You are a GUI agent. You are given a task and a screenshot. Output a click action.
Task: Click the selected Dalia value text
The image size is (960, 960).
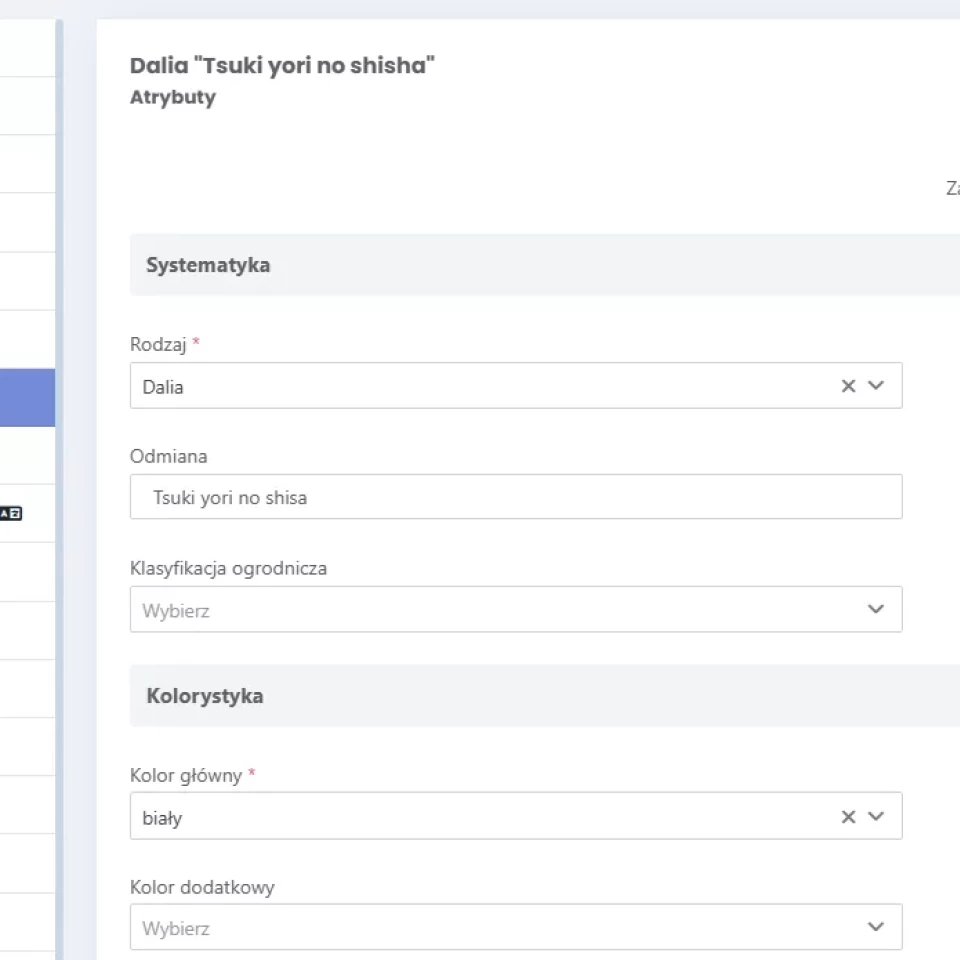click(163, 387)
